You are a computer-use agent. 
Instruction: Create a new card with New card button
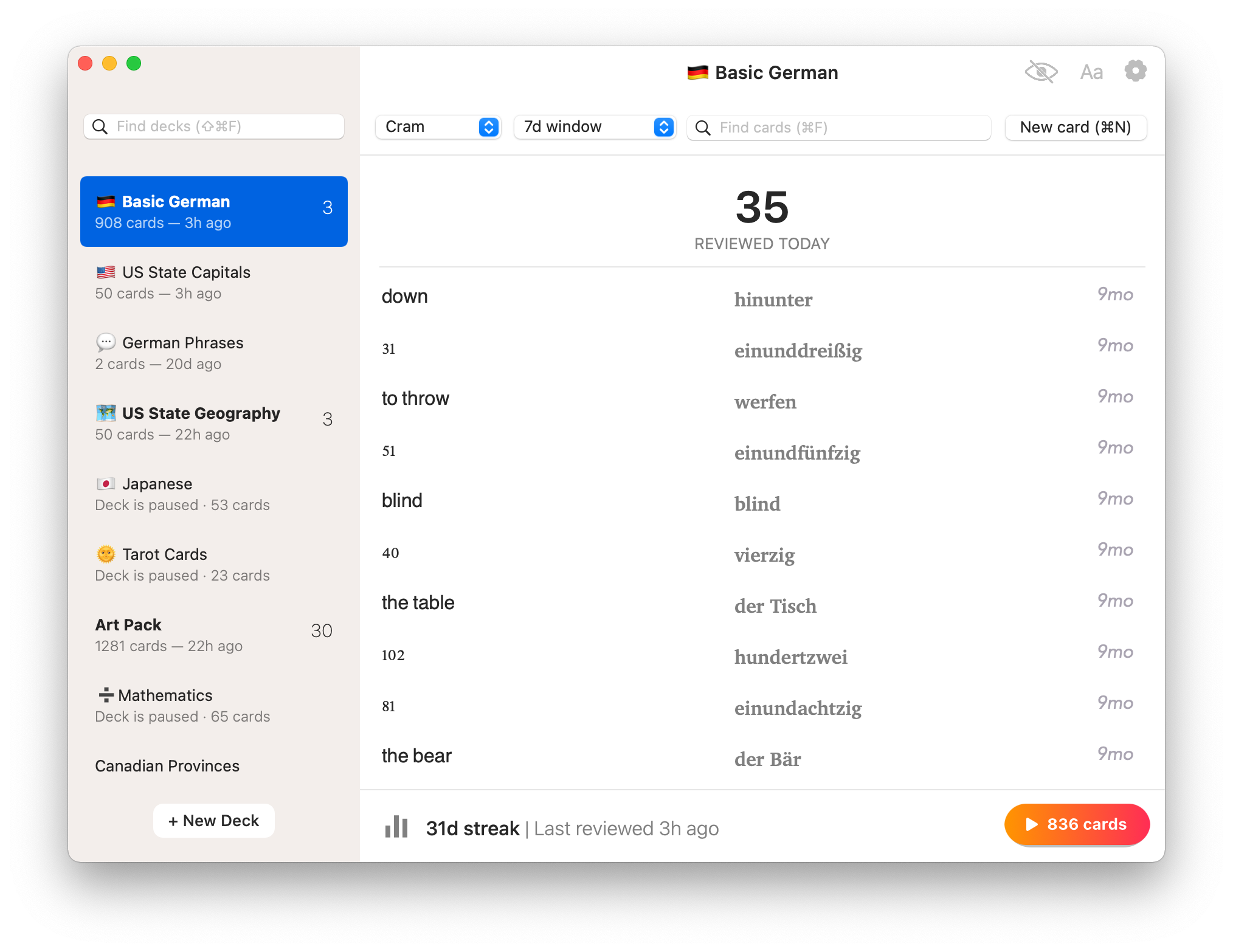1076,127
